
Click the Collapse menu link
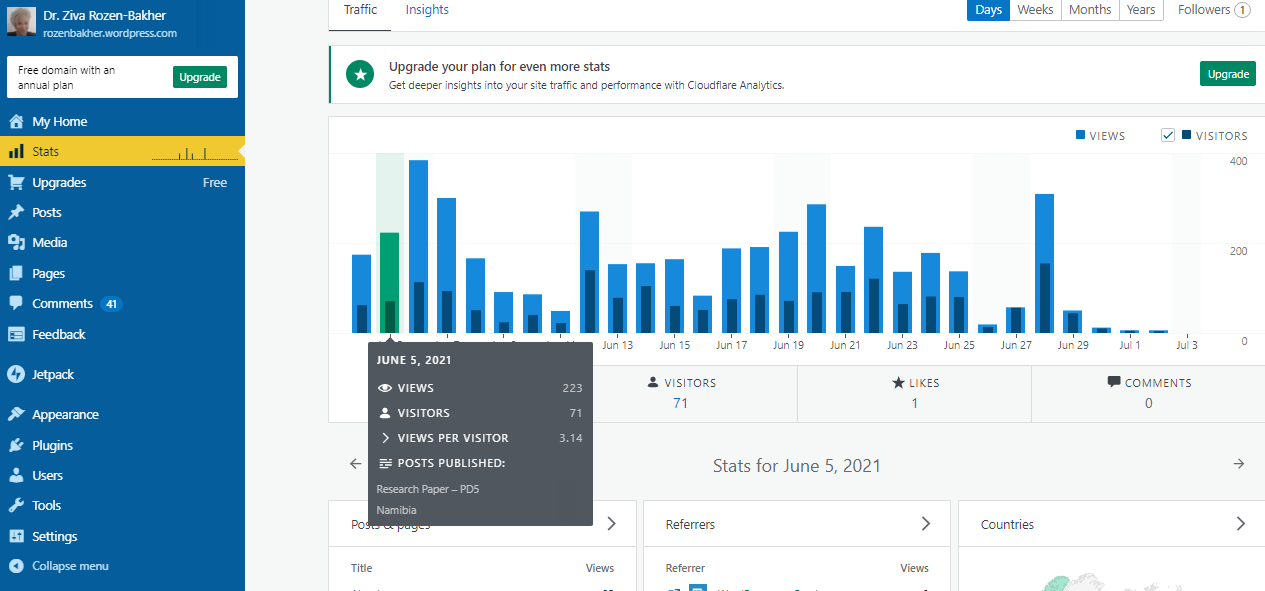(x=122, y=566)
